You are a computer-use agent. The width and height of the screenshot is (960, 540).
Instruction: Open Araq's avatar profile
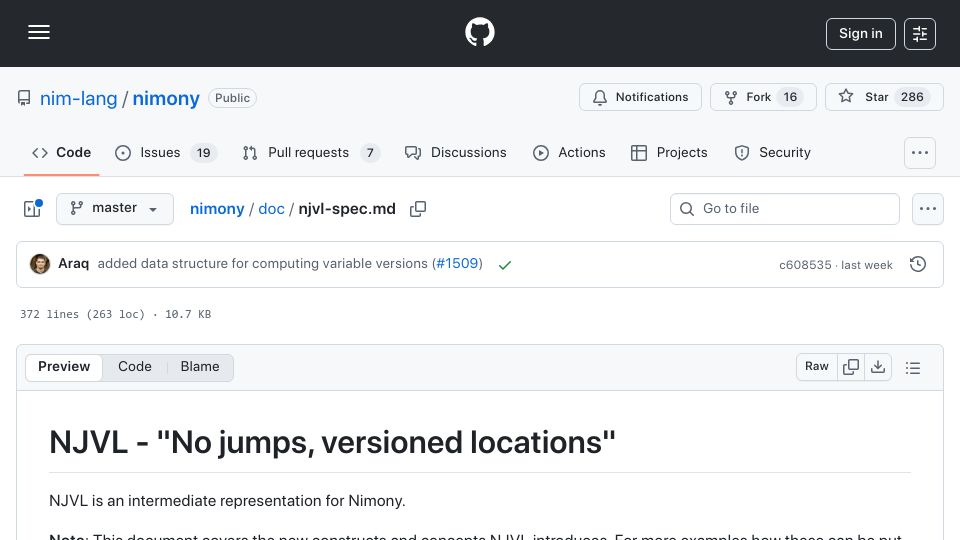[x=40, y=264]
